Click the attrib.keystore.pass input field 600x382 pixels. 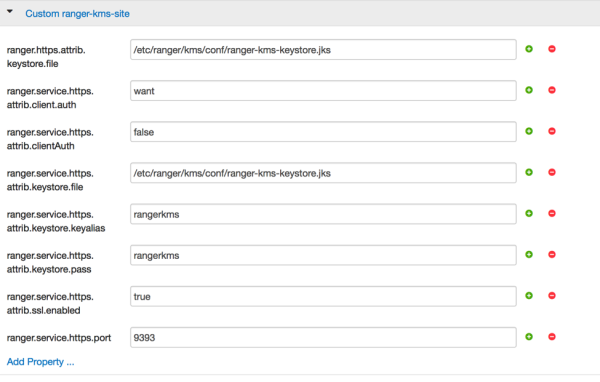point(323,255)
